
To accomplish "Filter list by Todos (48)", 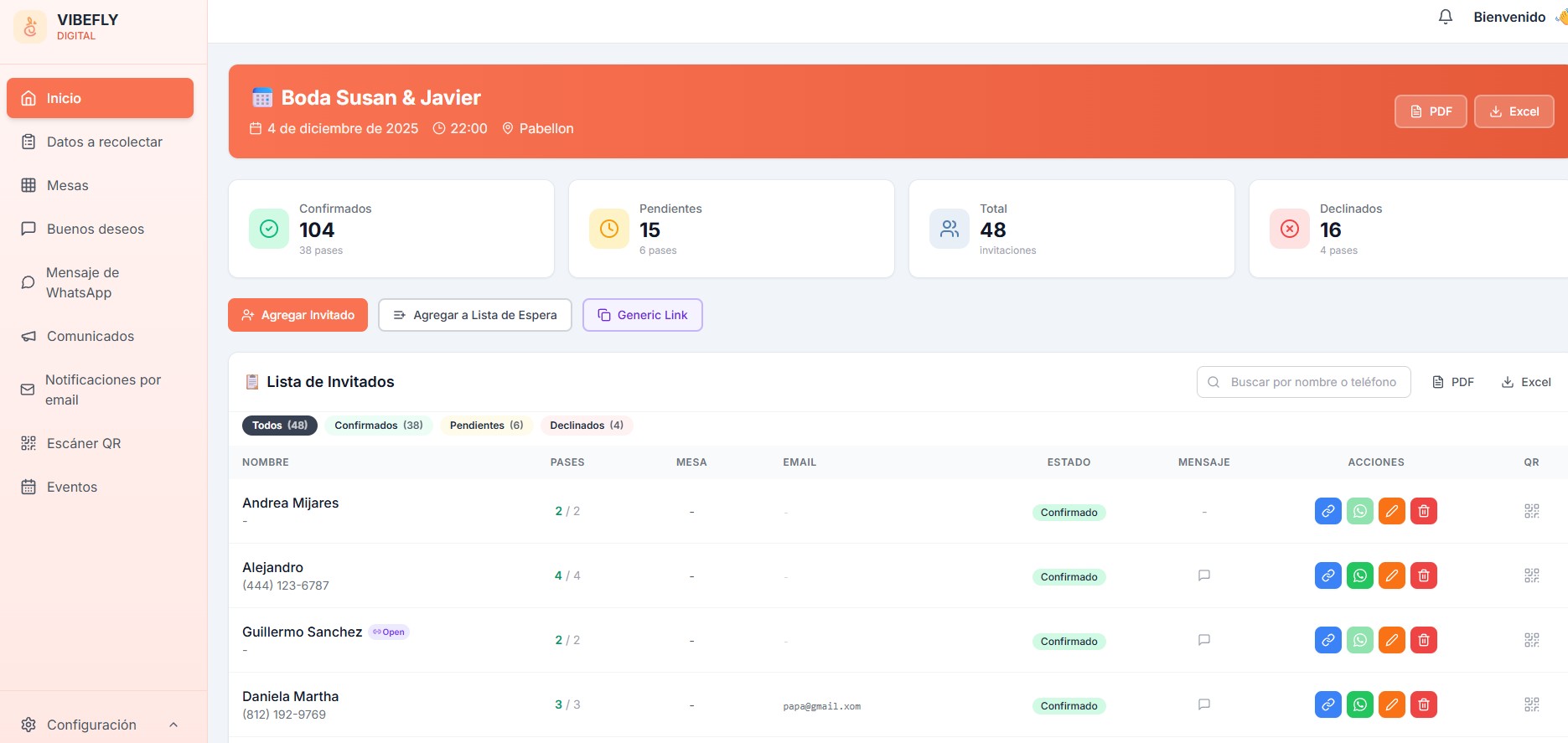I will point(280,426).
